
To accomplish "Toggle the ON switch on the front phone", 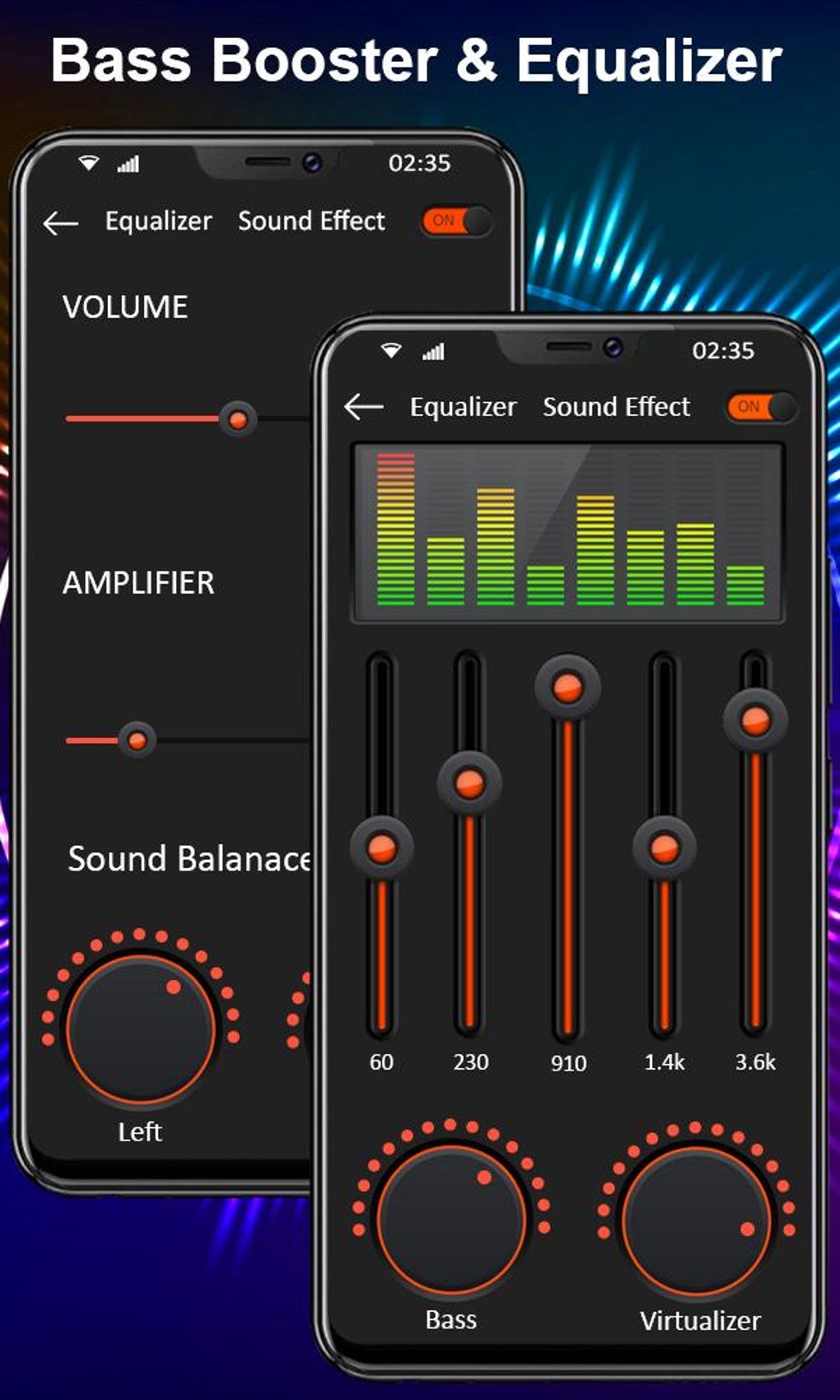I will tap(761, 407).
